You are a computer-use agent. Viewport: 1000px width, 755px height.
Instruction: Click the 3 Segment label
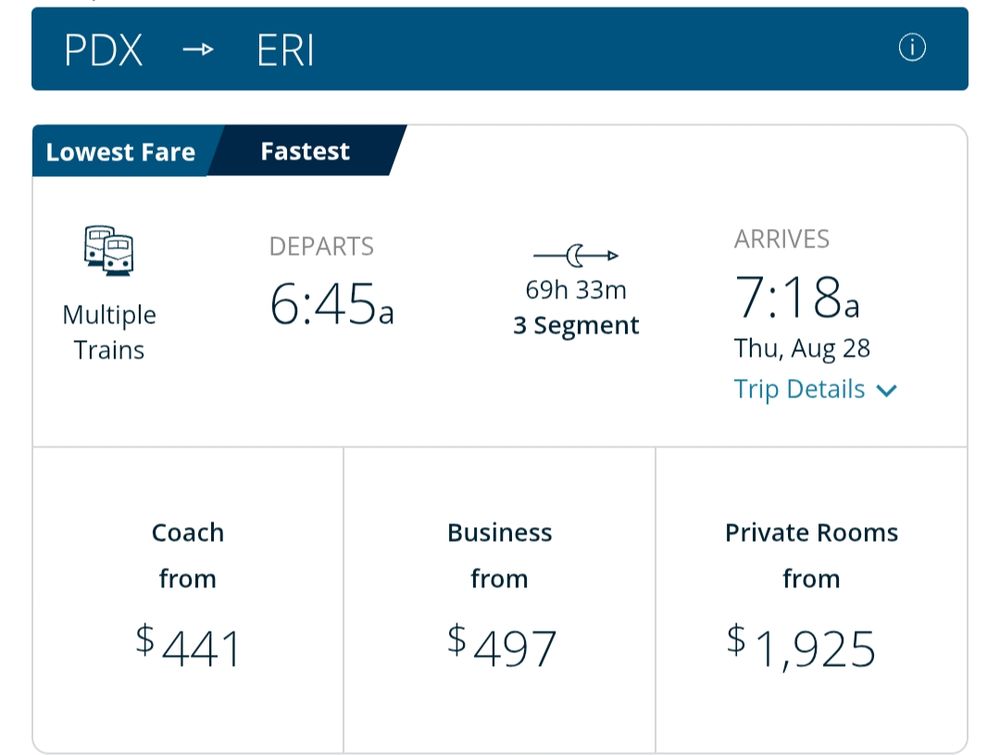576,326
